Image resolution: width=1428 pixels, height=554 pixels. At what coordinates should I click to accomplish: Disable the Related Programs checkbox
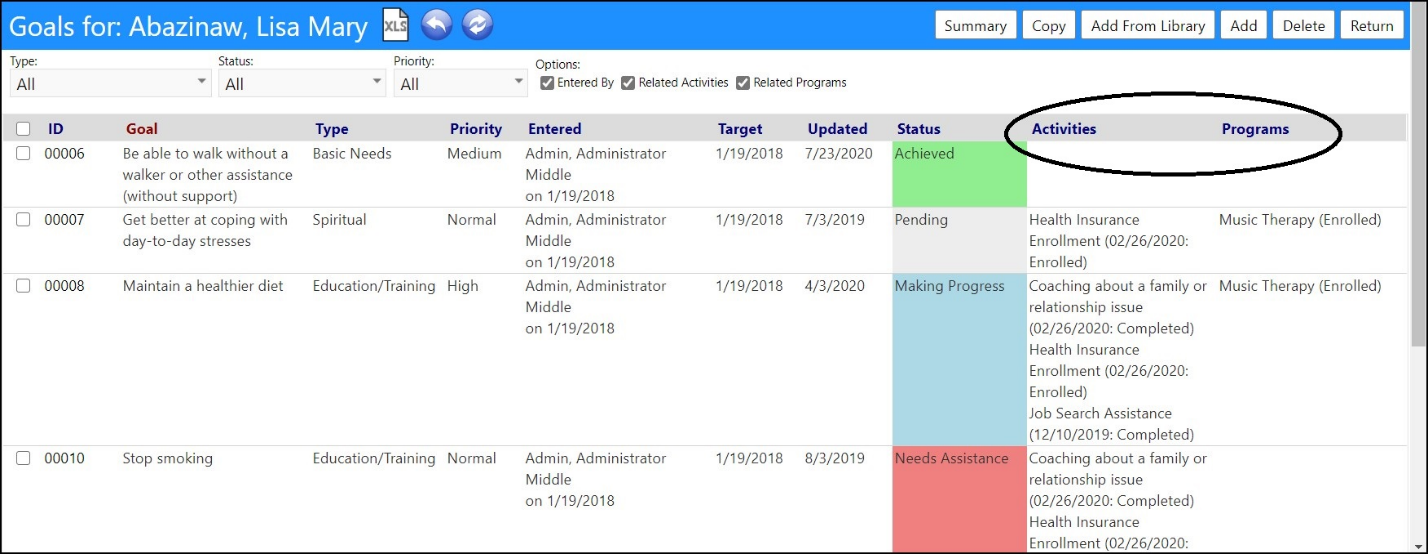(743, 83)
